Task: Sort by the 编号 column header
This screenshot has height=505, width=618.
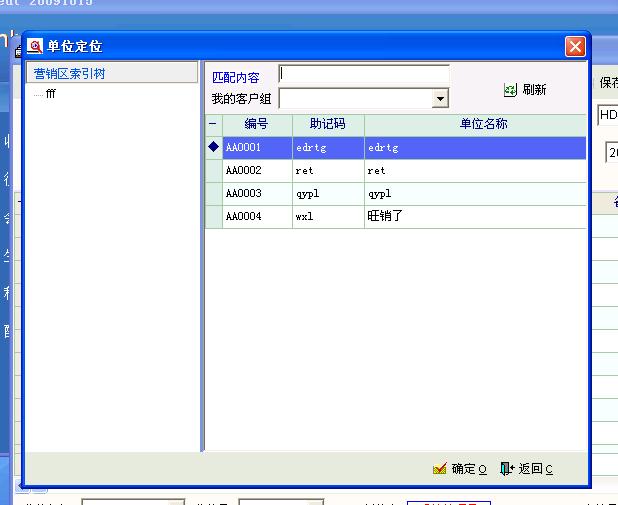Action: (257, 124)
